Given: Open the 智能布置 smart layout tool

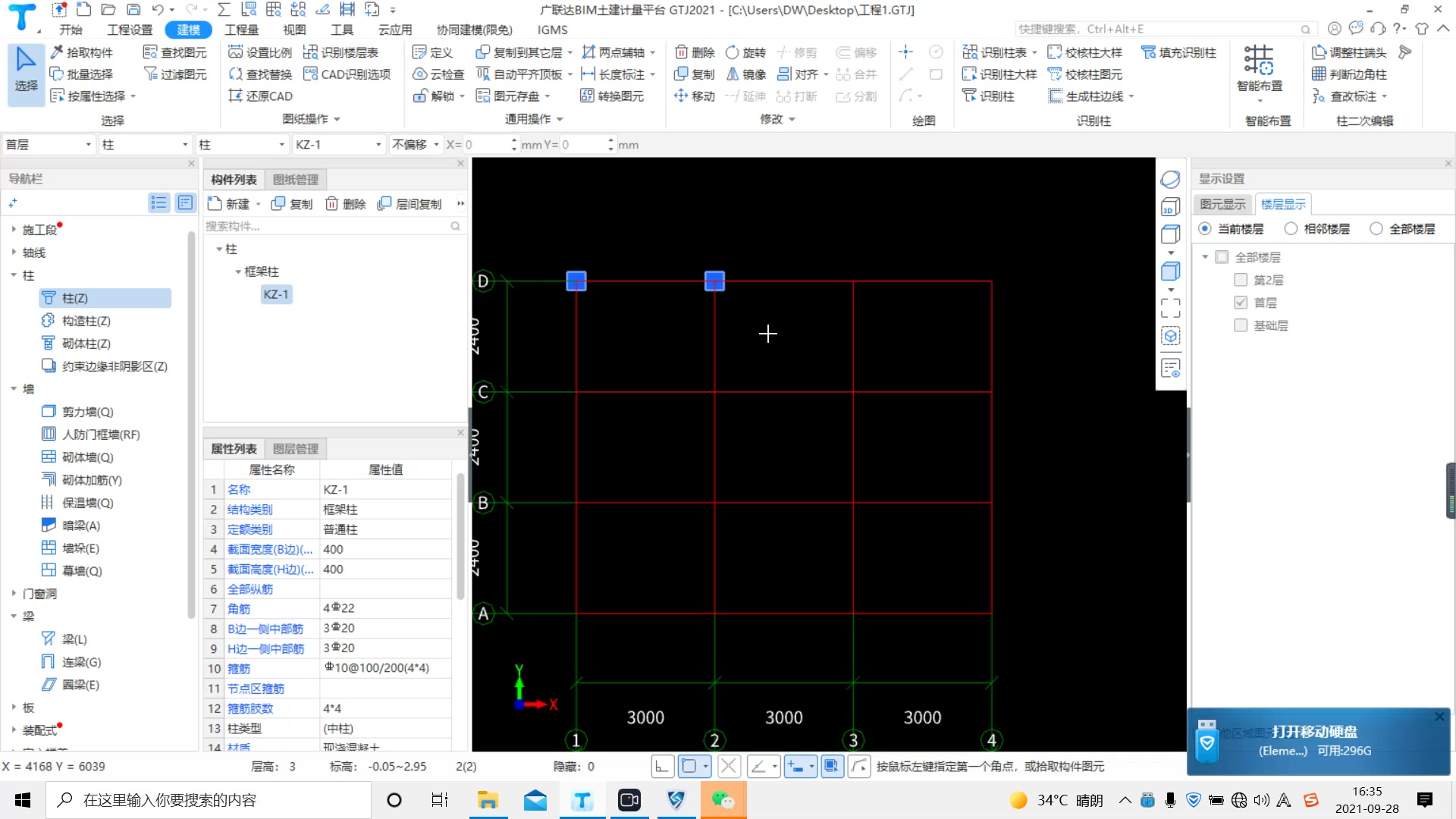Looking at the screenshot, I should point(1259,72).
